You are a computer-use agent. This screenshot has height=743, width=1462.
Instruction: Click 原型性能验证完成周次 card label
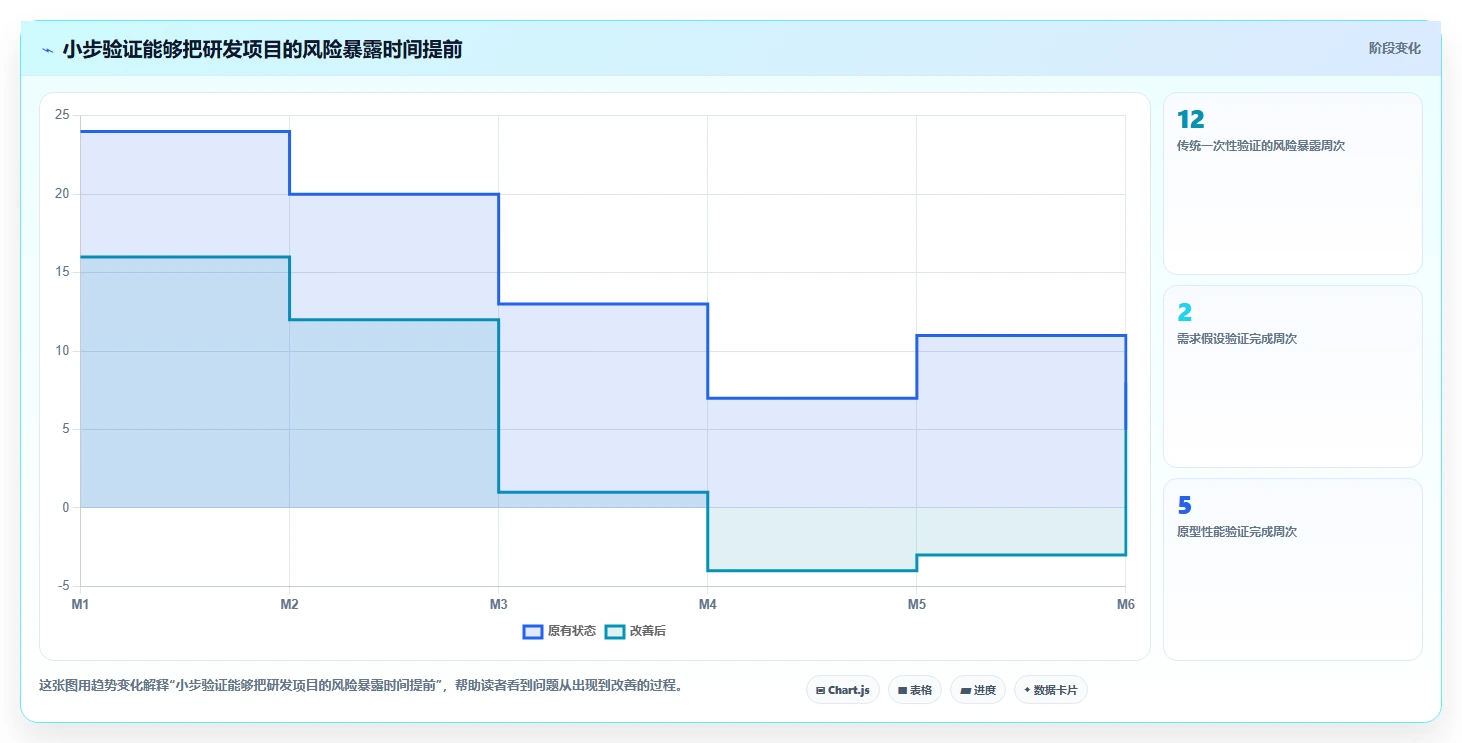pyautogui.click(x=1237, y=532)
